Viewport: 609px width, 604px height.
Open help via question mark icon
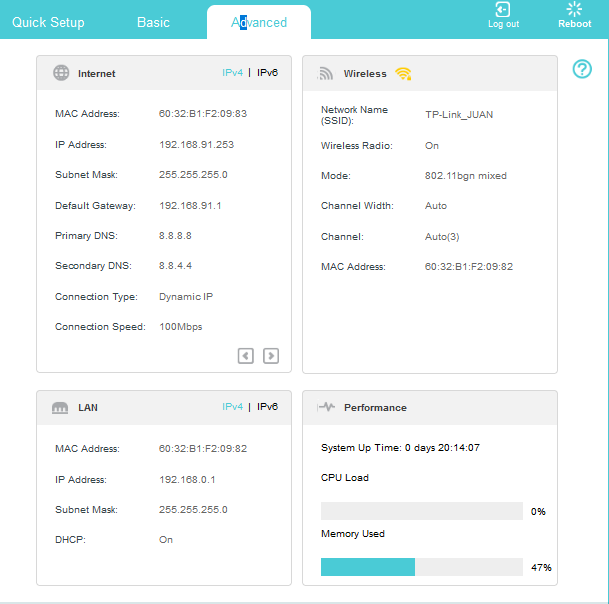[582, 69]
